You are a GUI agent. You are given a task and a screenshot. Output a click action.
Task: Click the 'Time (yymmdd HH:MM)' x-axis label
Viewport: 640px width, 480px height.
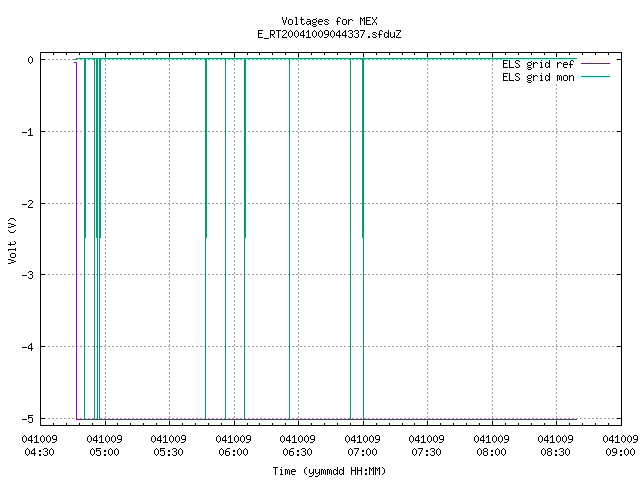click(329, 471)
